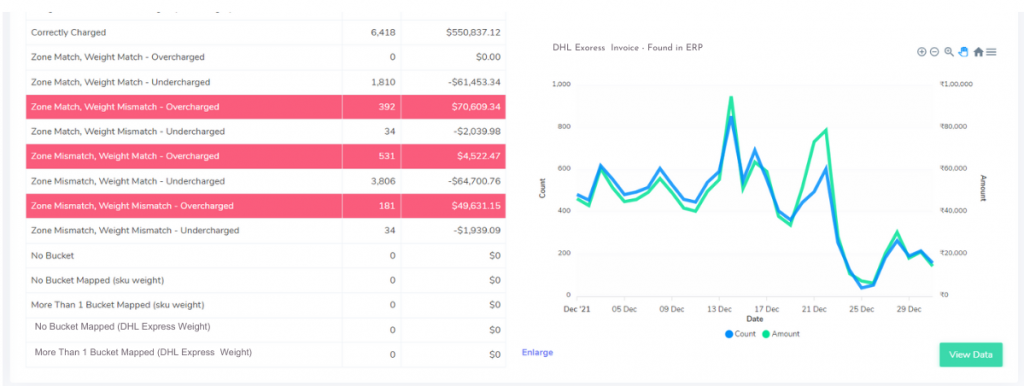The width and height of the screenshot is (1024, 386).
Task: Select Zone Match, Weight Mismatch - Overcharged row
Action: [266, 106]
